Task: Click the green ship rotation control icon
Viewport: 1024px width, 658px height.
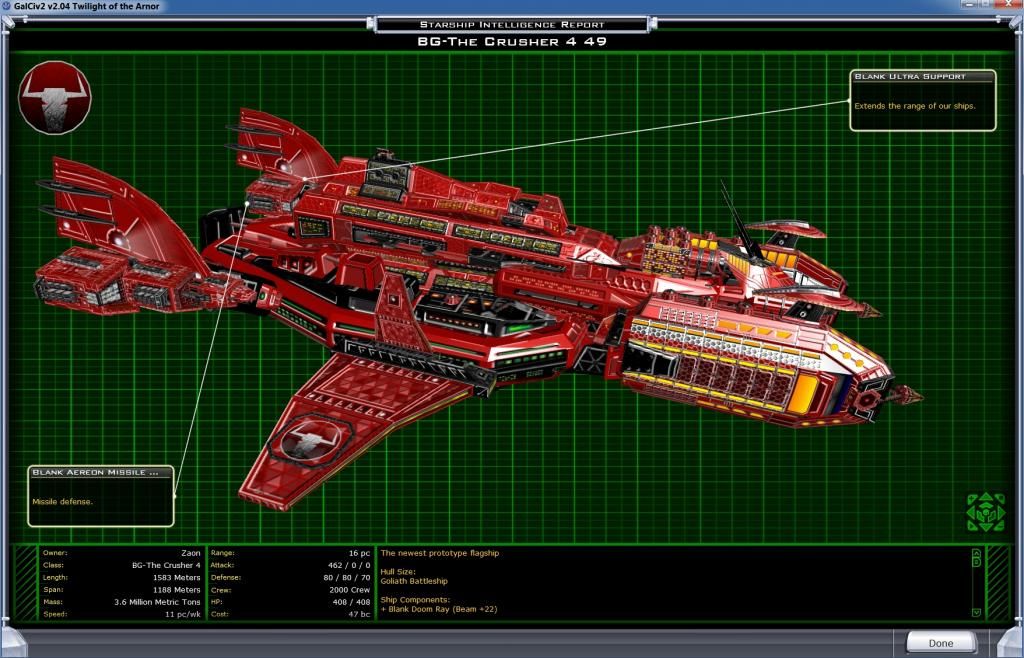Action: (x=985, y=512)
